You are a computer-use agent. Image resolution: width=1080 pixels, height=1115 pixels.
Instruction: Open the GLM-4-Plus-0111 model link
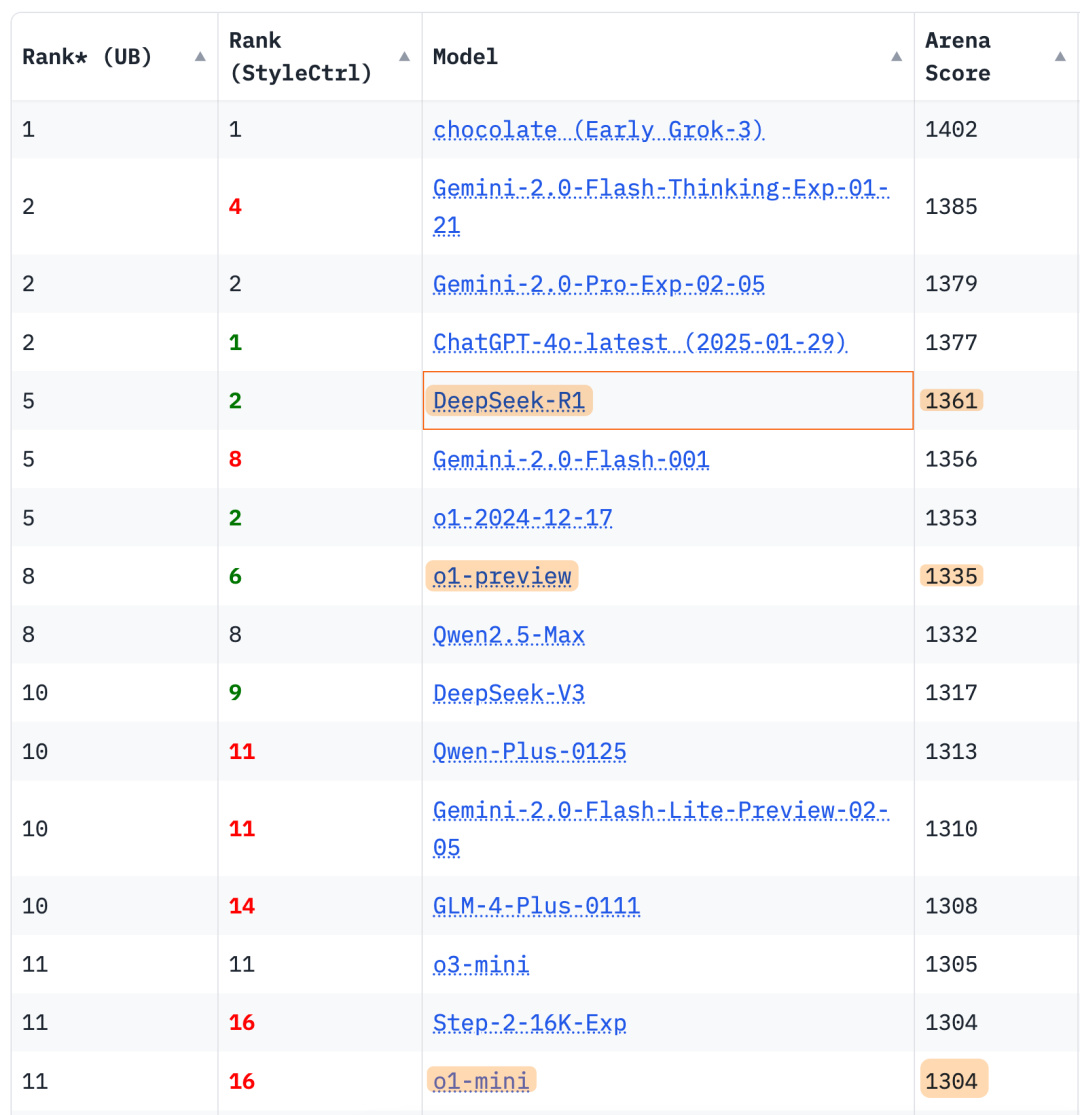pos(536,906)
